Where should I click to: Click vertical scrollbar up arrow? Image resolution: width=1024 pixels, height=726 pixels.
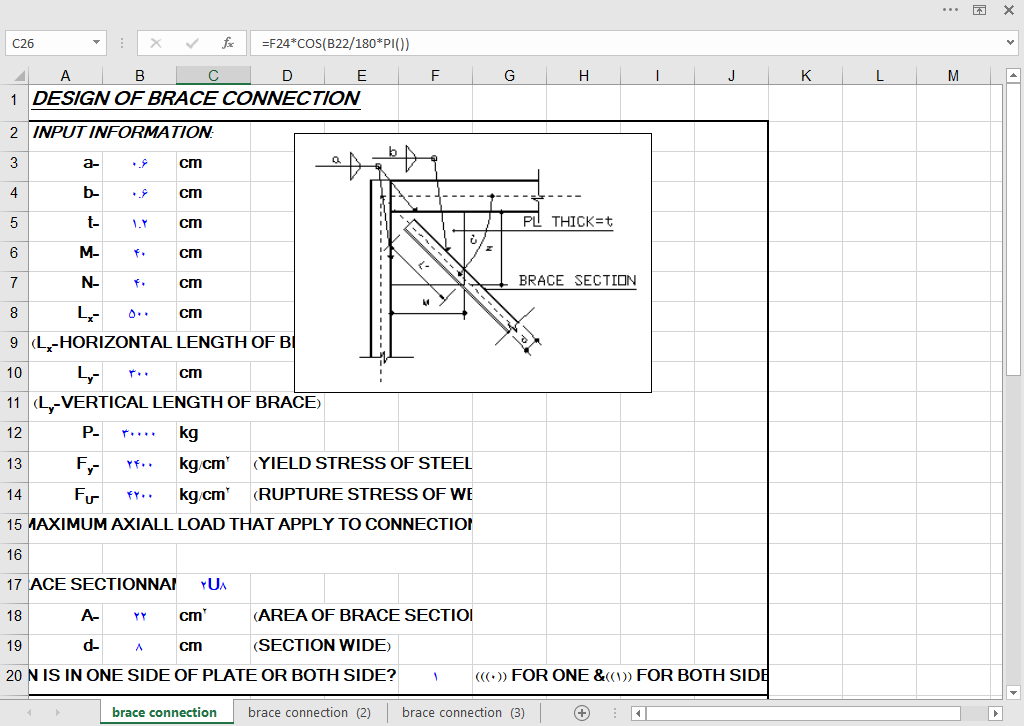coord(1013,76)
